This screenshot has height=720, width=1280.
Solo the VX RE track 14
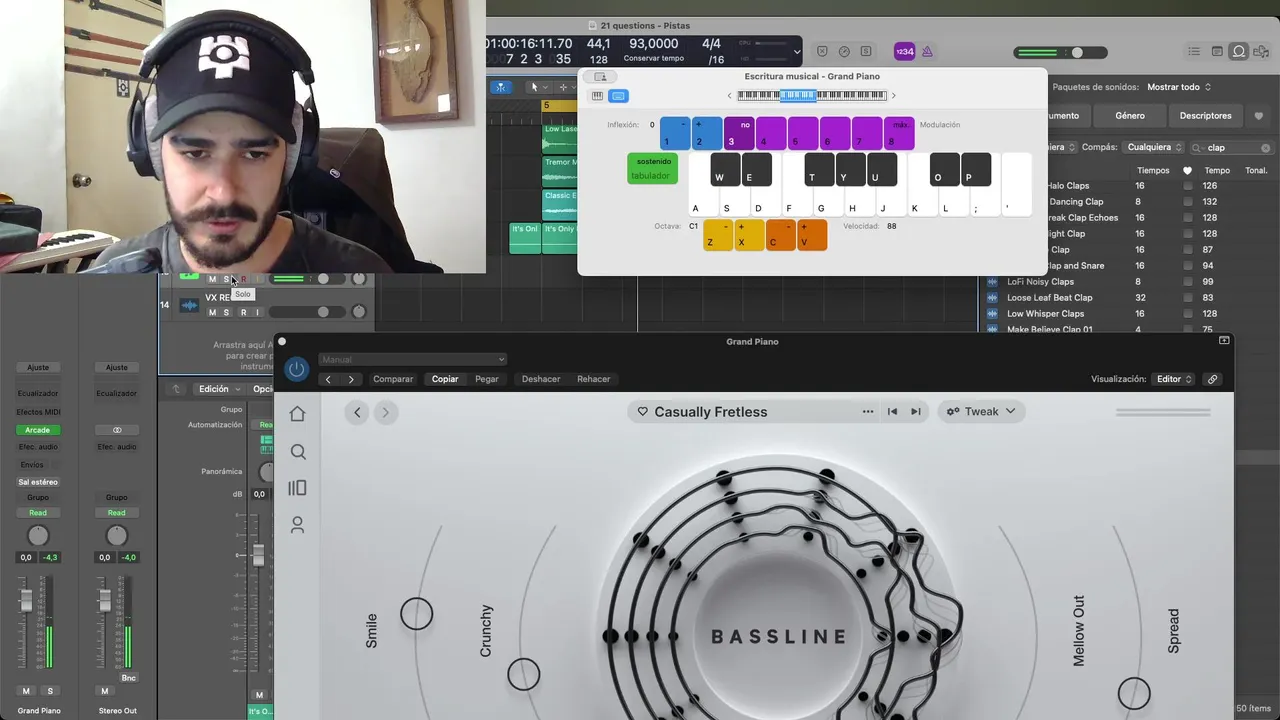click(x=226, y=313)
